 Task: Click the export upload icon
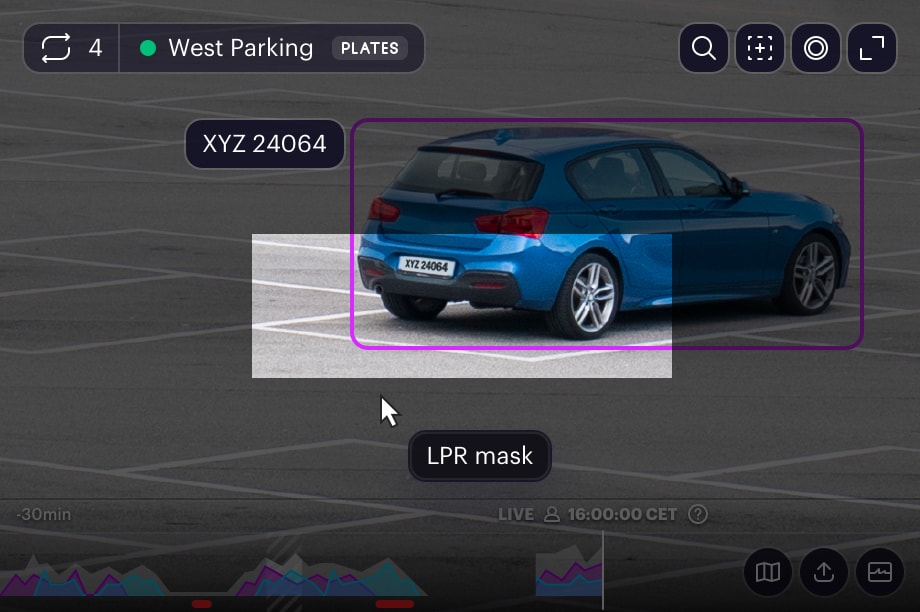tap(824, 572)
